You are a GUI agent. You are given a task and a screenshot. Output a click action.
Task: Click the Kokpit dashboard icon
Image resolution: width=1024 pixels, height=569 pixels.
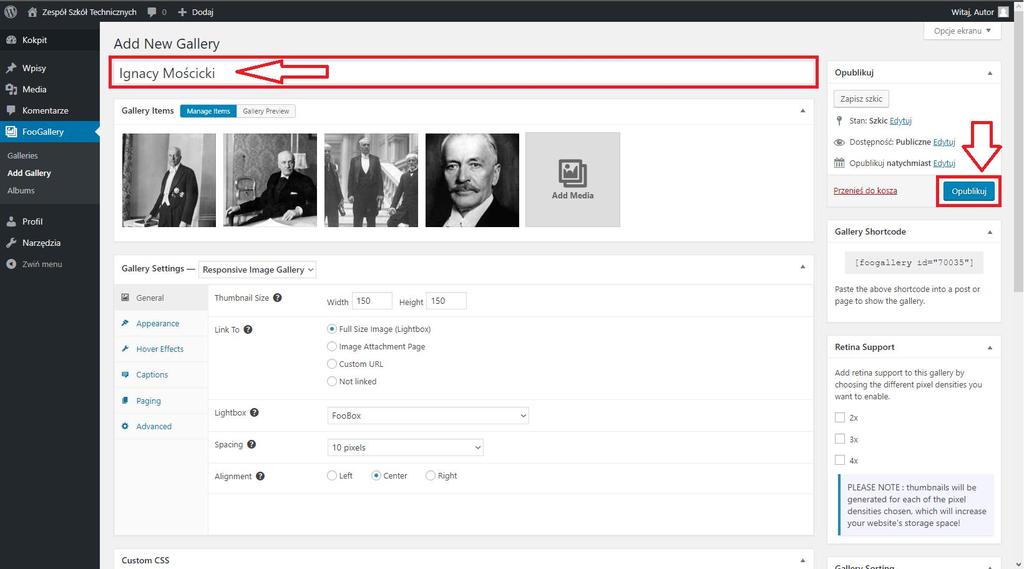[11, 40]
